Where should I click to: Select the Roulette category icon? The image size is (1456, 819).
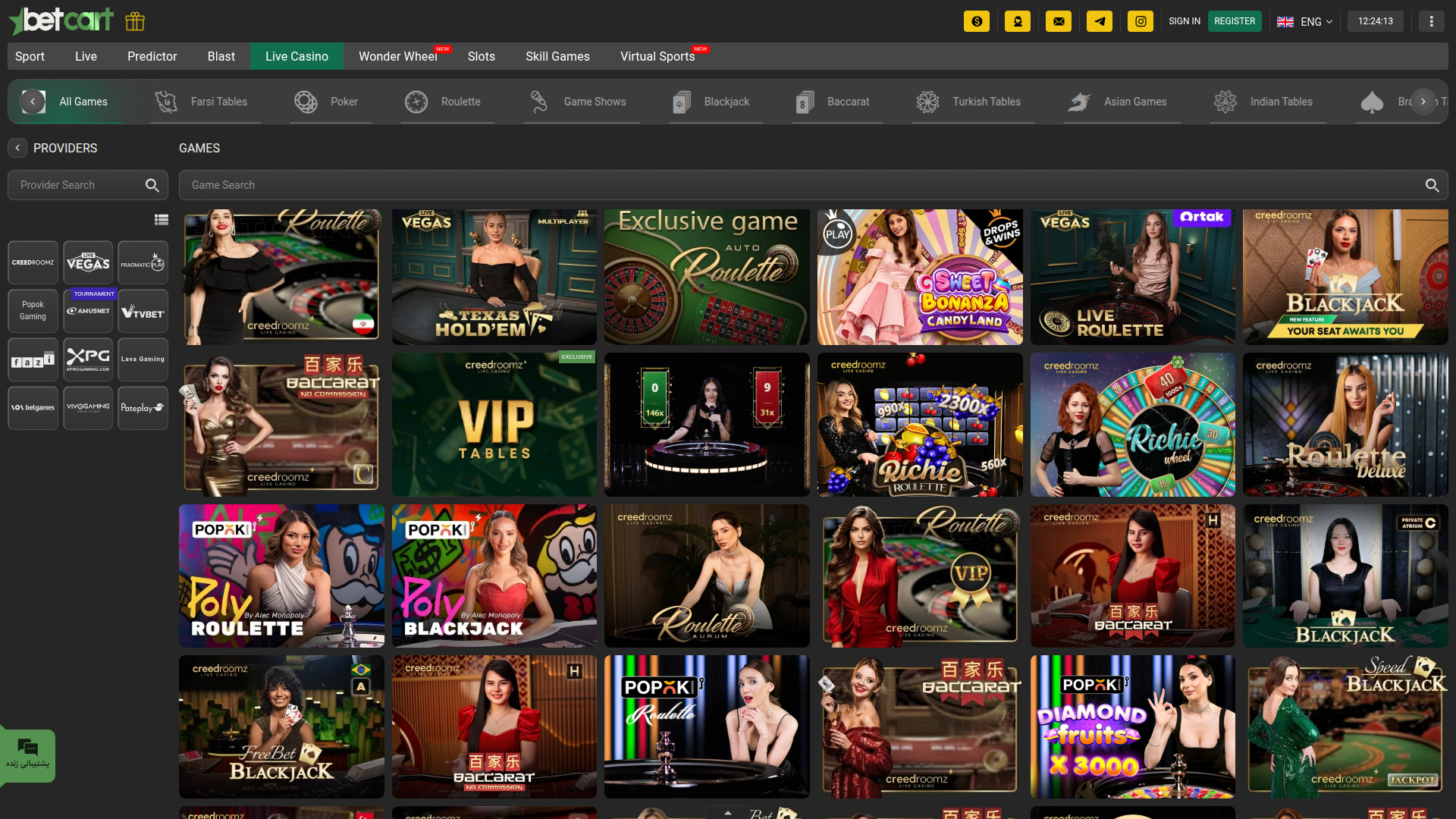coord(416,101)
